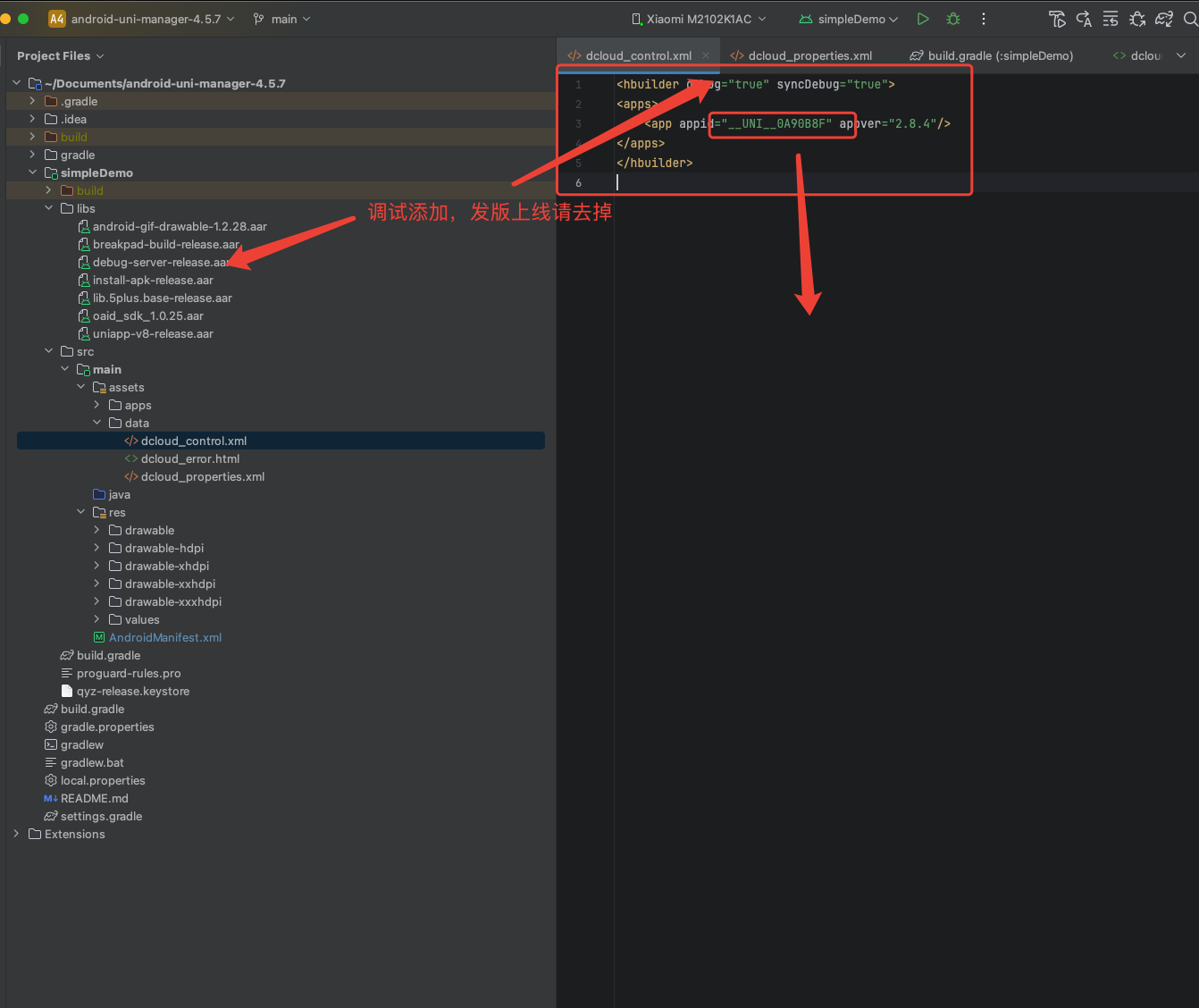This screenshot has width=1199, height=1008.
Task: Sync project with Gradle files elephant icon
Action: 1164,19
